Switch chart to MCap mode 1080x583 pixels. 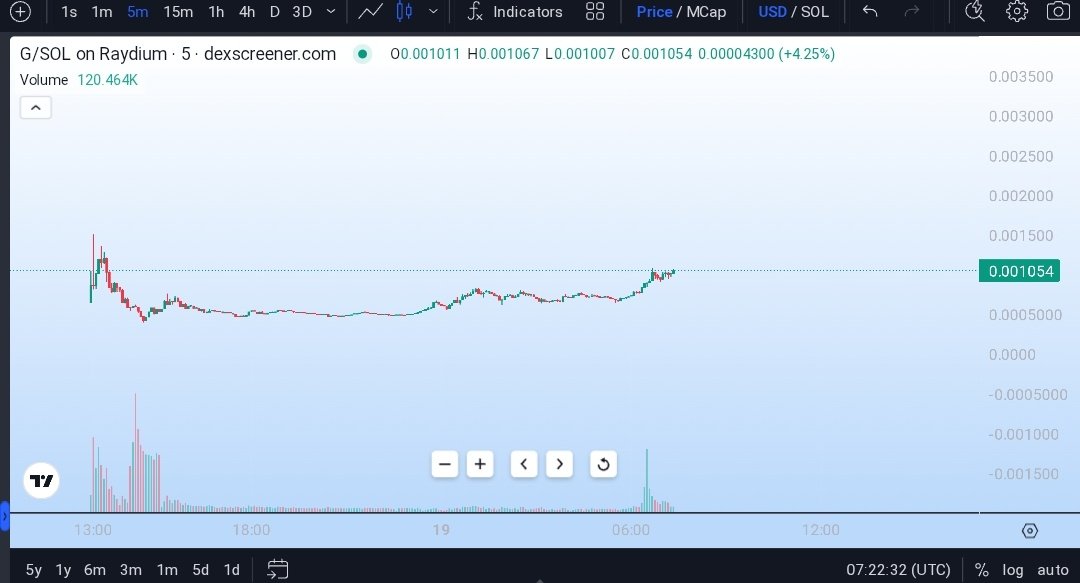706,12
